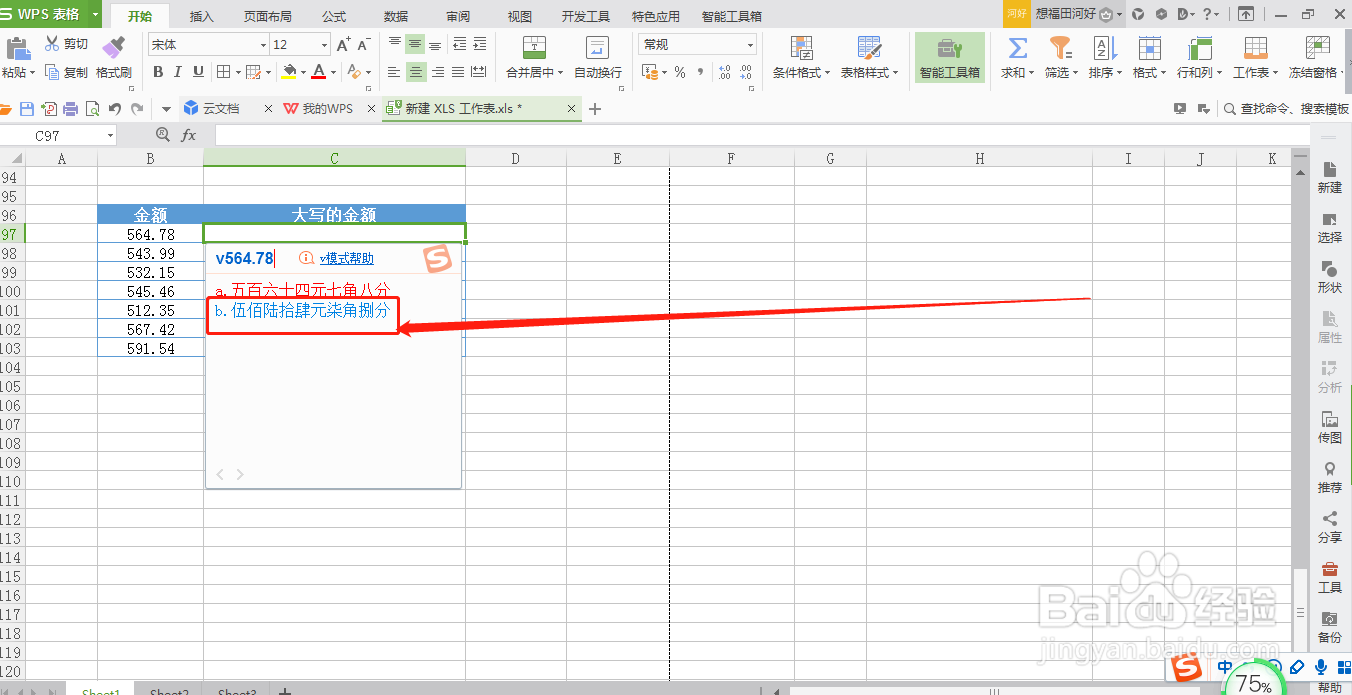Image resolution: width=1352 pixels, height=695 pixels.
Task: Open the fill color dropdown arrow
Action: (303, 72)
